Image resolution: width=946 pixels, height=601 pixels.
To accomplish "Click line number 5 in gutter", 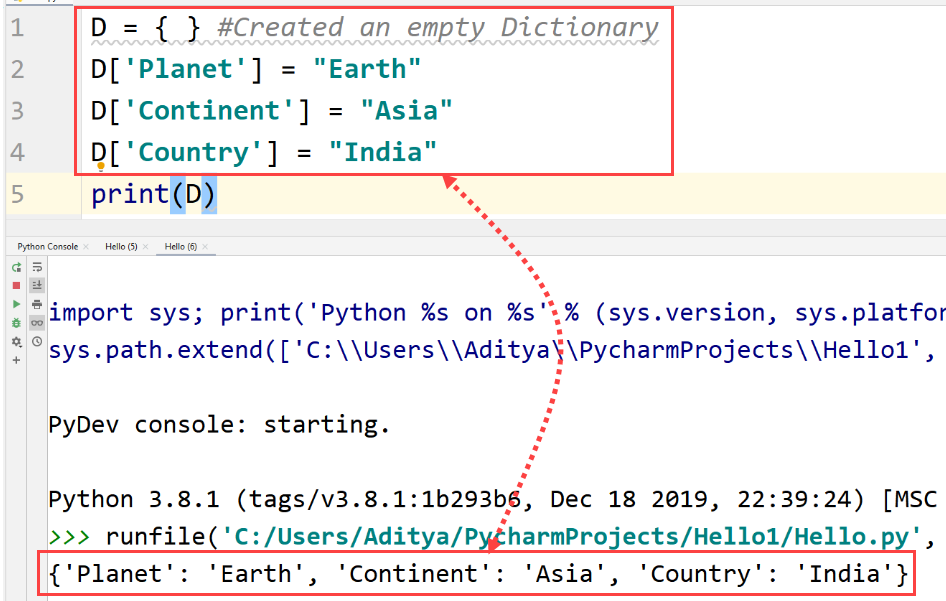I will pos(17,194).
